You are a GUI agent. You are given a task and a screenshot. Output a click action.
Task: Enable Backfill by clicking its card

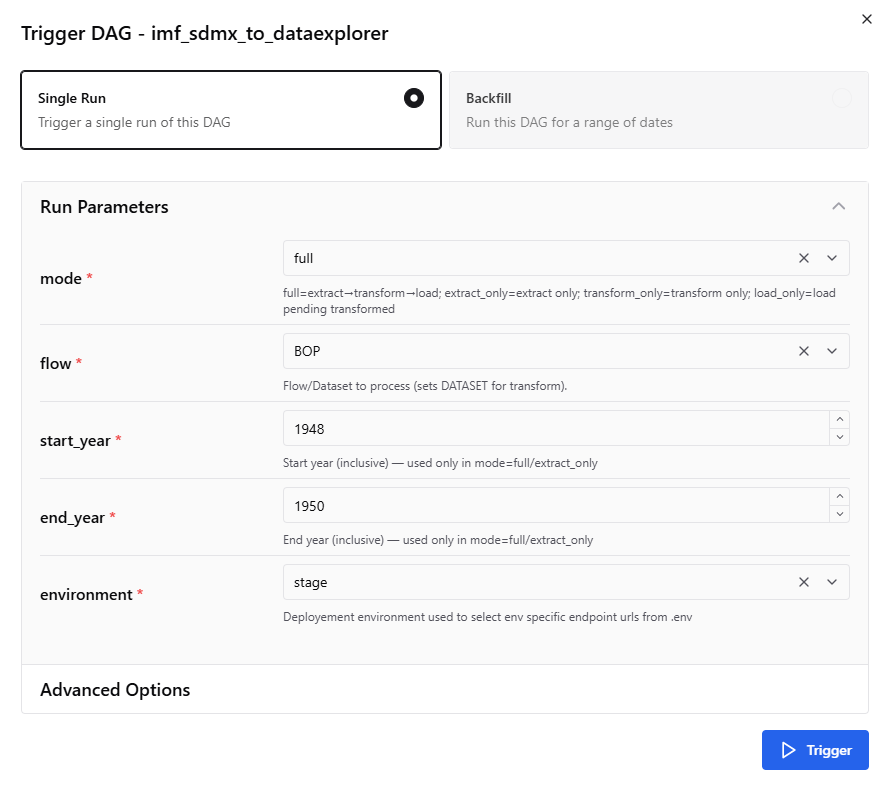point(658,108)
